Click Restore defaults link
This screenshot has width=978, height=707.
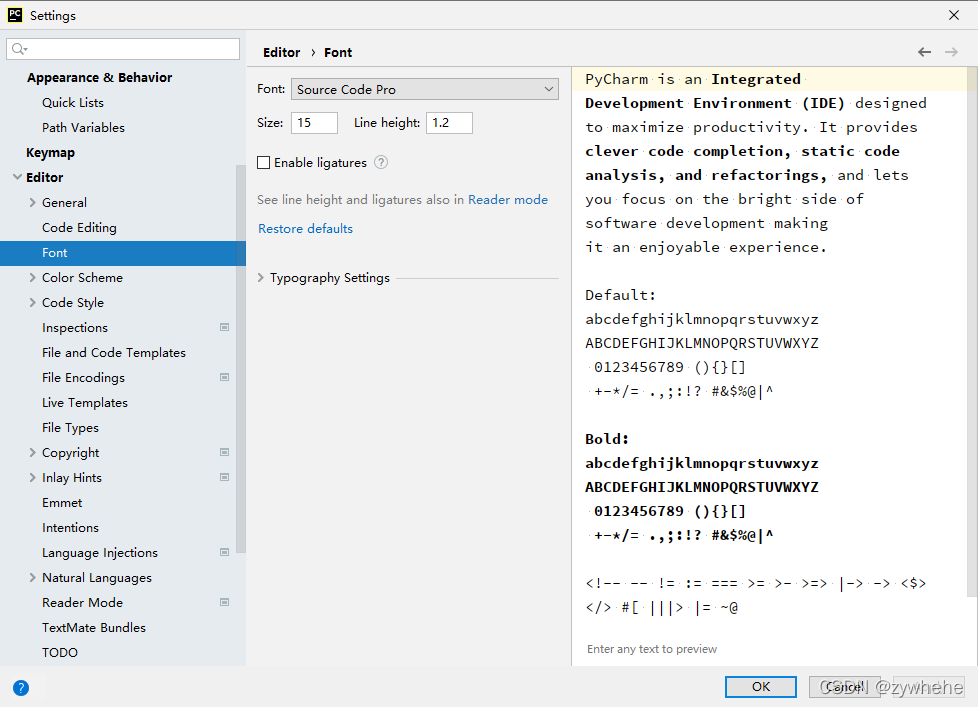tap(306, 229)
